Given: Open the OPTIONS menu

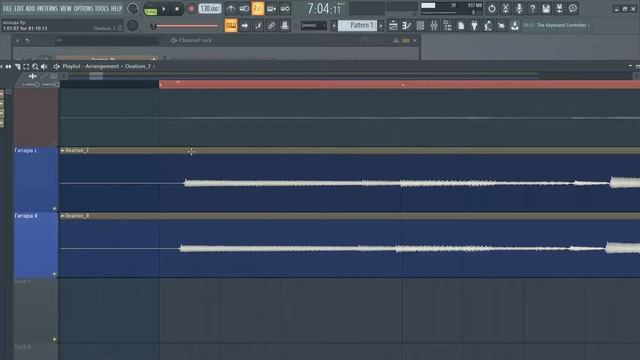Looking at the screenshot, I should pos(83,8).
